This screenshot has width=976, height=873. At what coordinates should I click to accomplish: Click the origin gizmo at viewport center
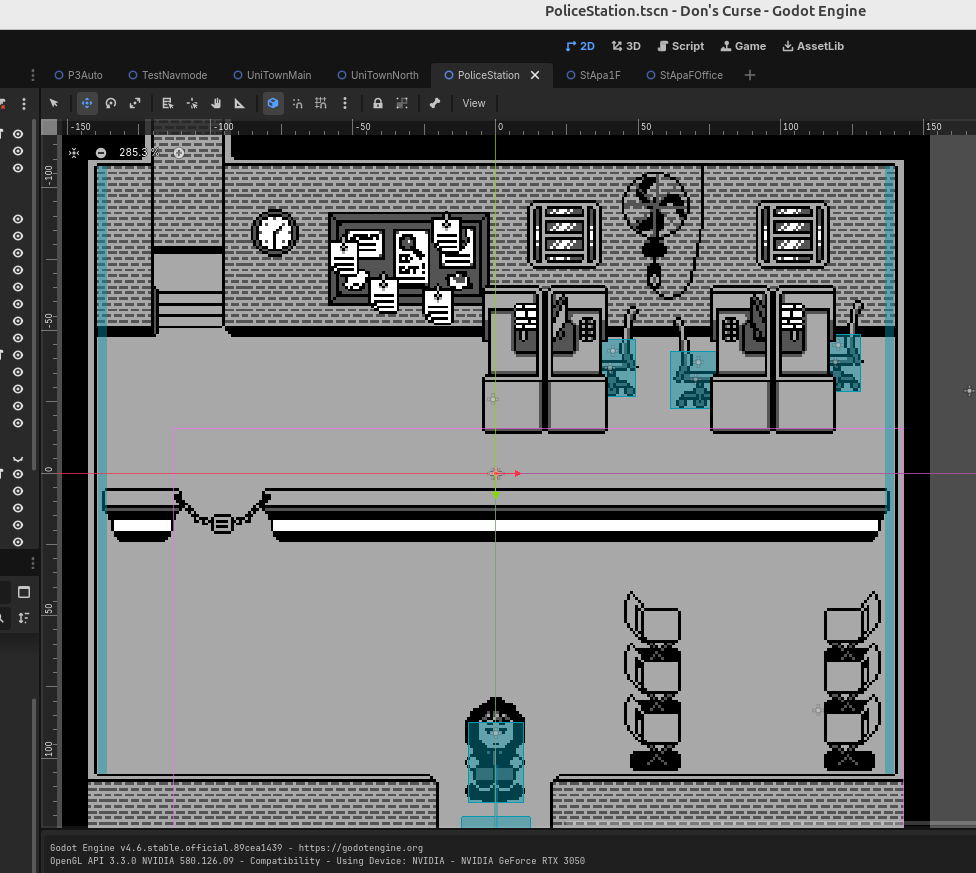coord(495,474)
